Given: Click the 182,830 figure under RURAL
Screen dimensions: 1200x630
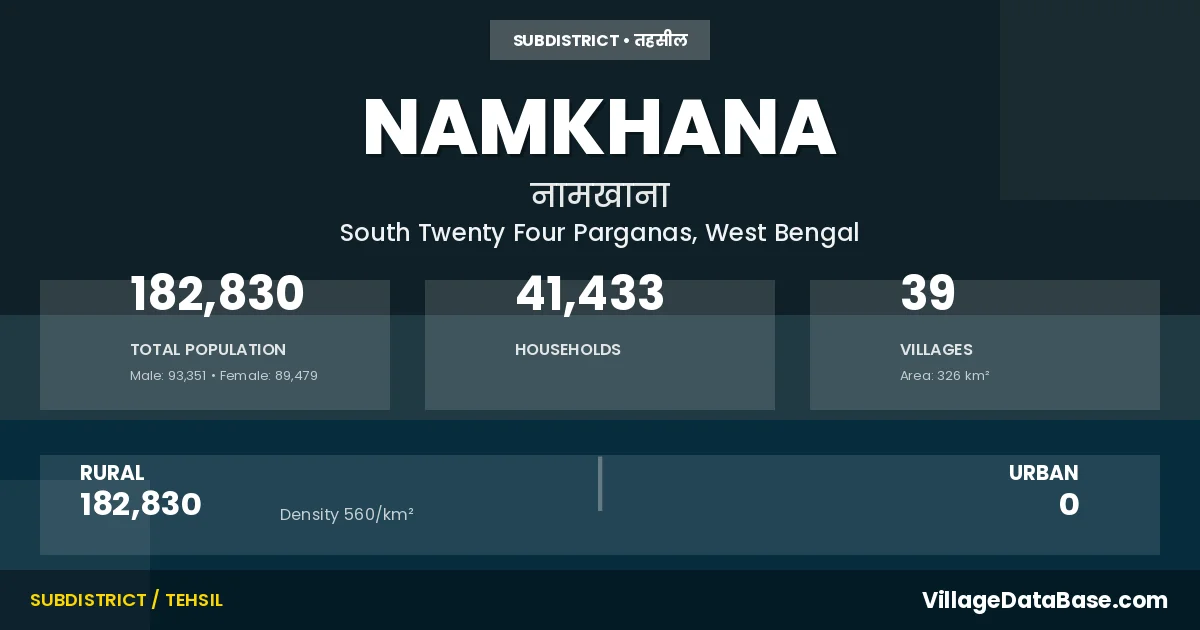Looking at the screenshot, I should (141, 505).
